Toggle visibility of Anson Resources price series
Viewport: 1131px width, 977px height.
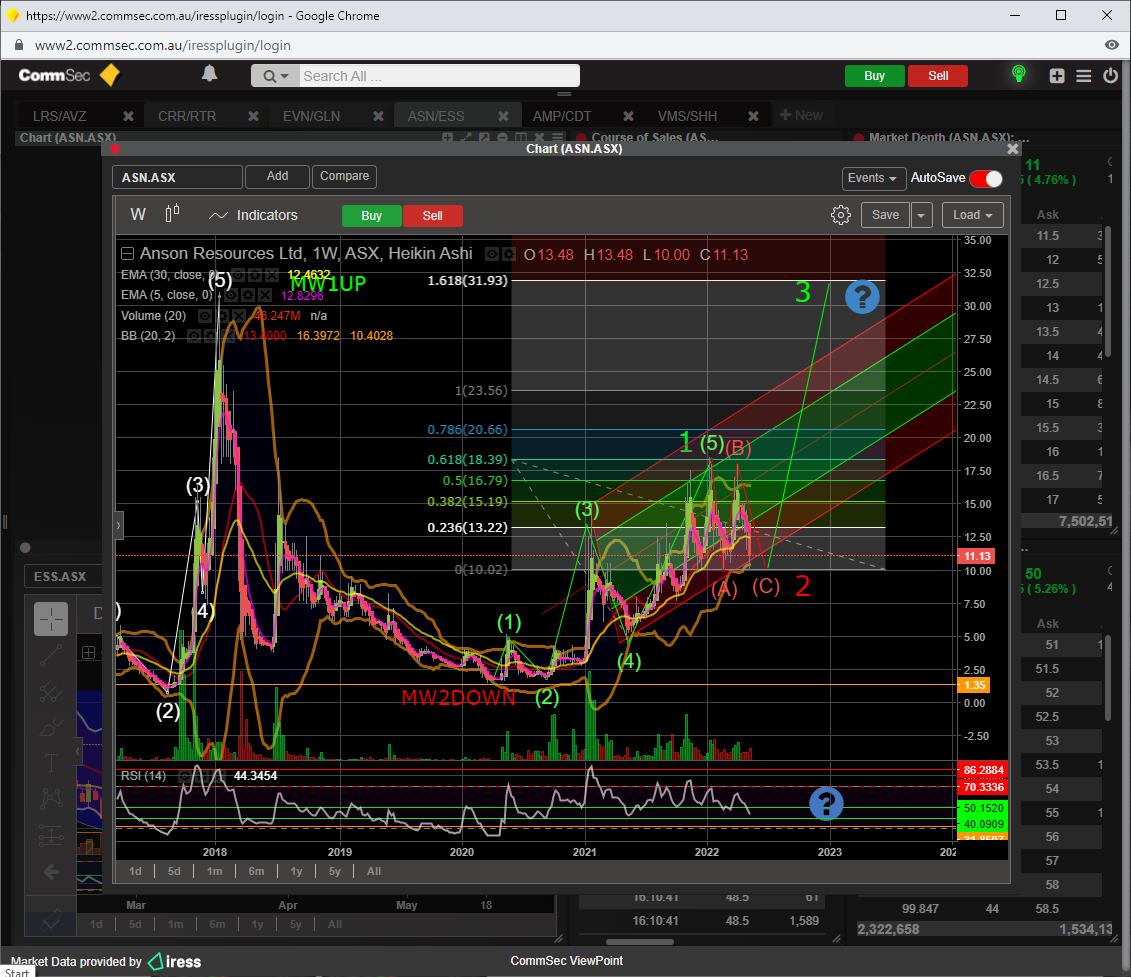tap(492, 254)
